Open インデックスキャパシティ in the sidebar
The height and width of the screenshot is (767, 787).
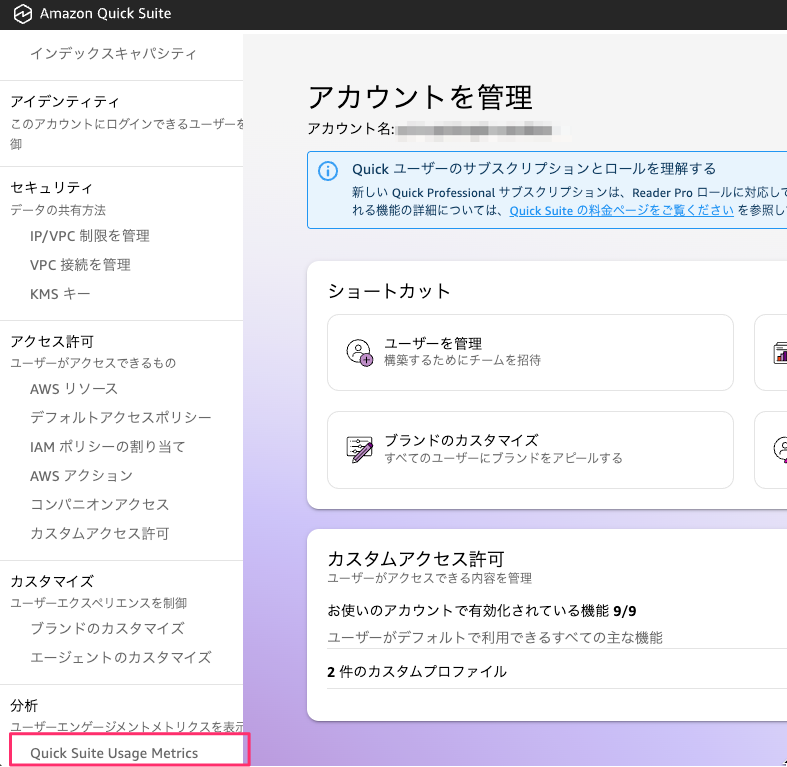point(113,53)
